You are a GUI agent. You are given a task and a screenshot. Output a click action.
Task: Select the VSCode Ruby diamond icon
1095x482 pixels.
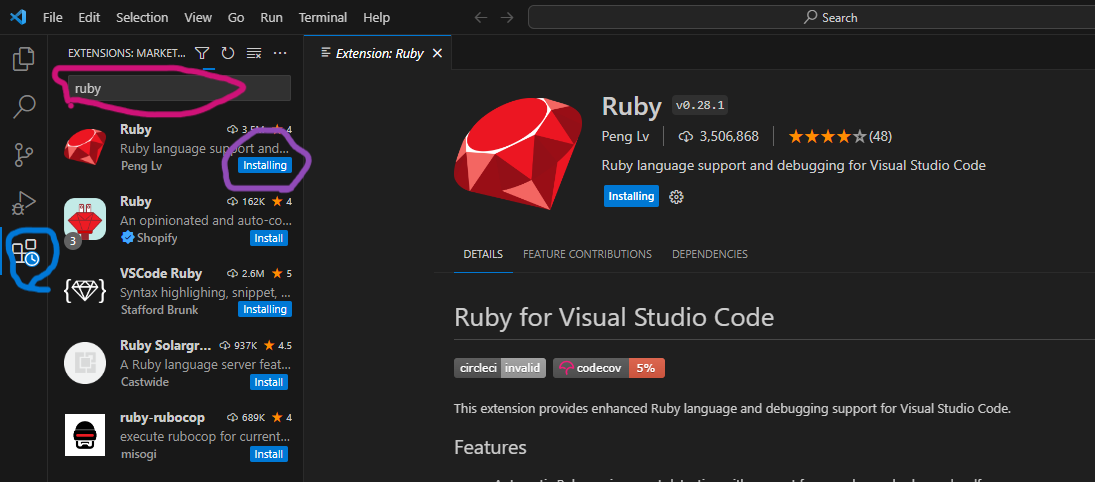tap(84, 291)
